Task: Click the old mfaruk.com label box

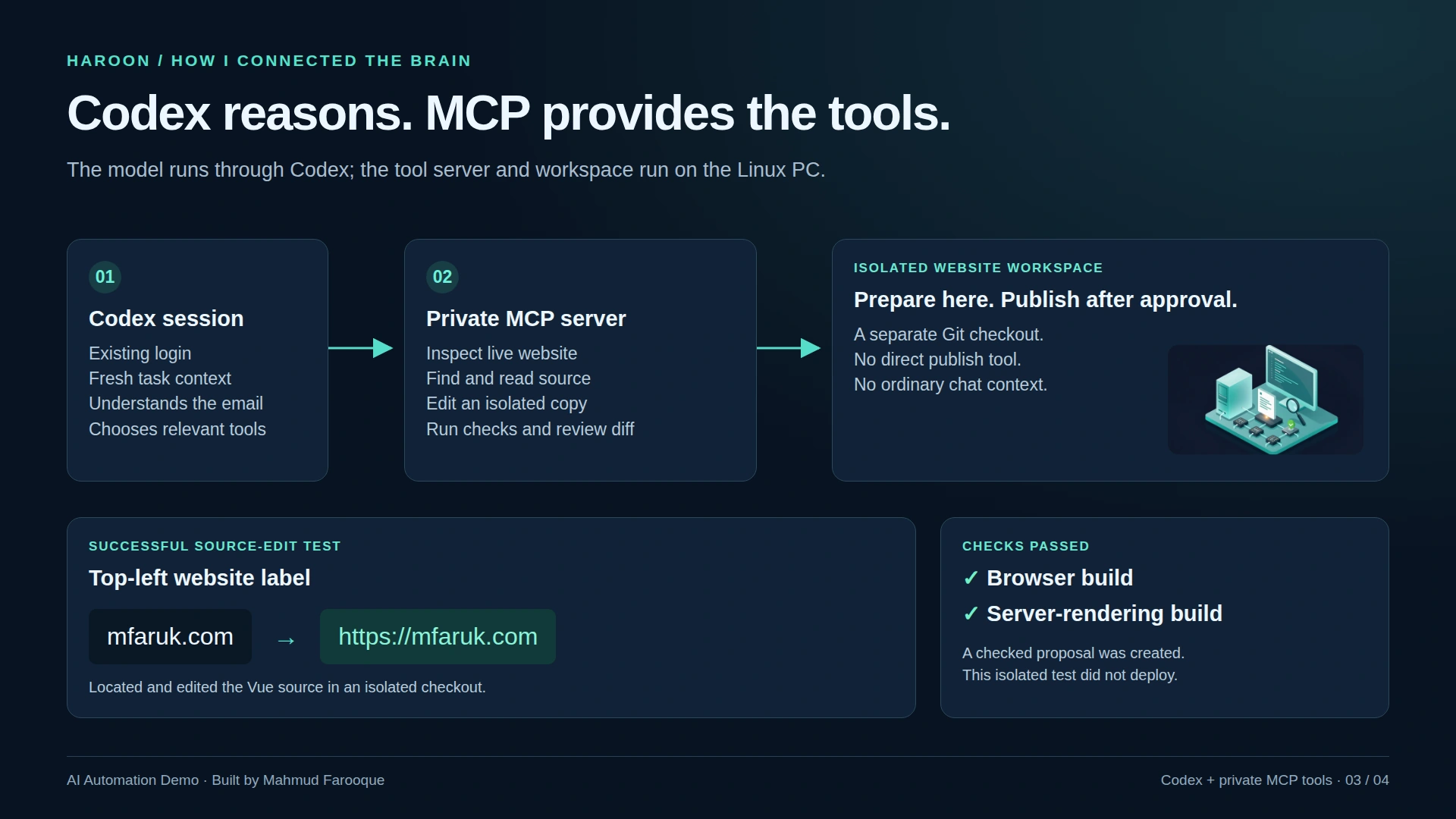Action: tap(170, 637)
